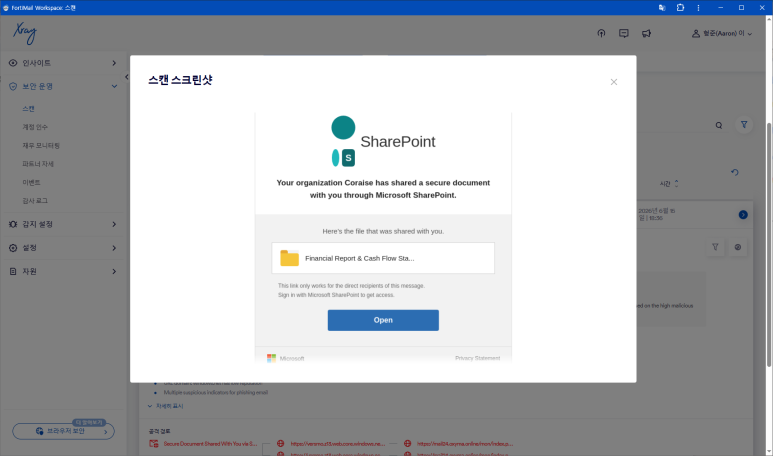Viewport: 773px width, 456px height.
Task: Expand the 인사이트 menu
Action: coord(63,63)
